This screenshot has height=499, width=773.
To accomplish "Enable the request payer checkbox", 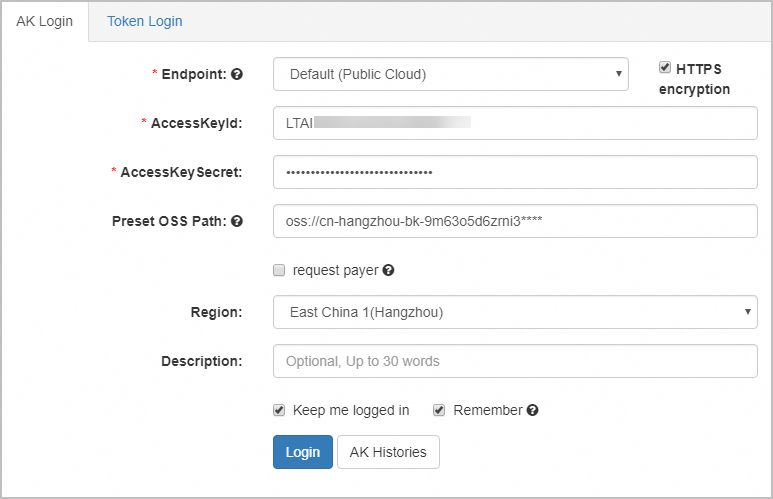I will point(279,270).
